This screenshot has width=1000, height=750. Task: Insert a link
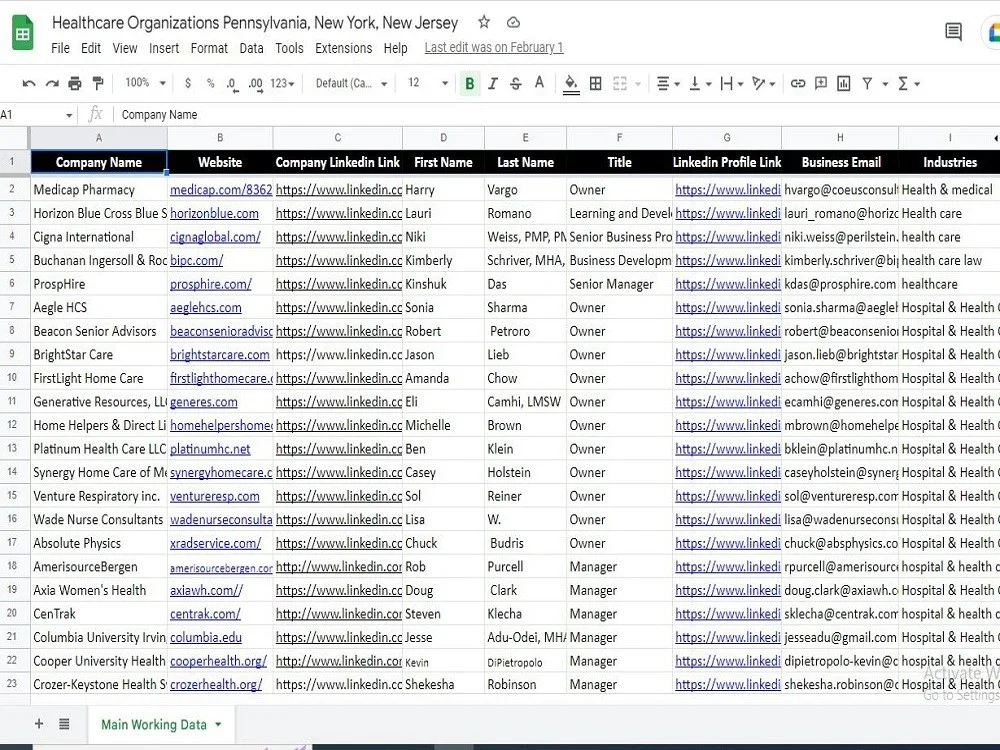[798, 84]
